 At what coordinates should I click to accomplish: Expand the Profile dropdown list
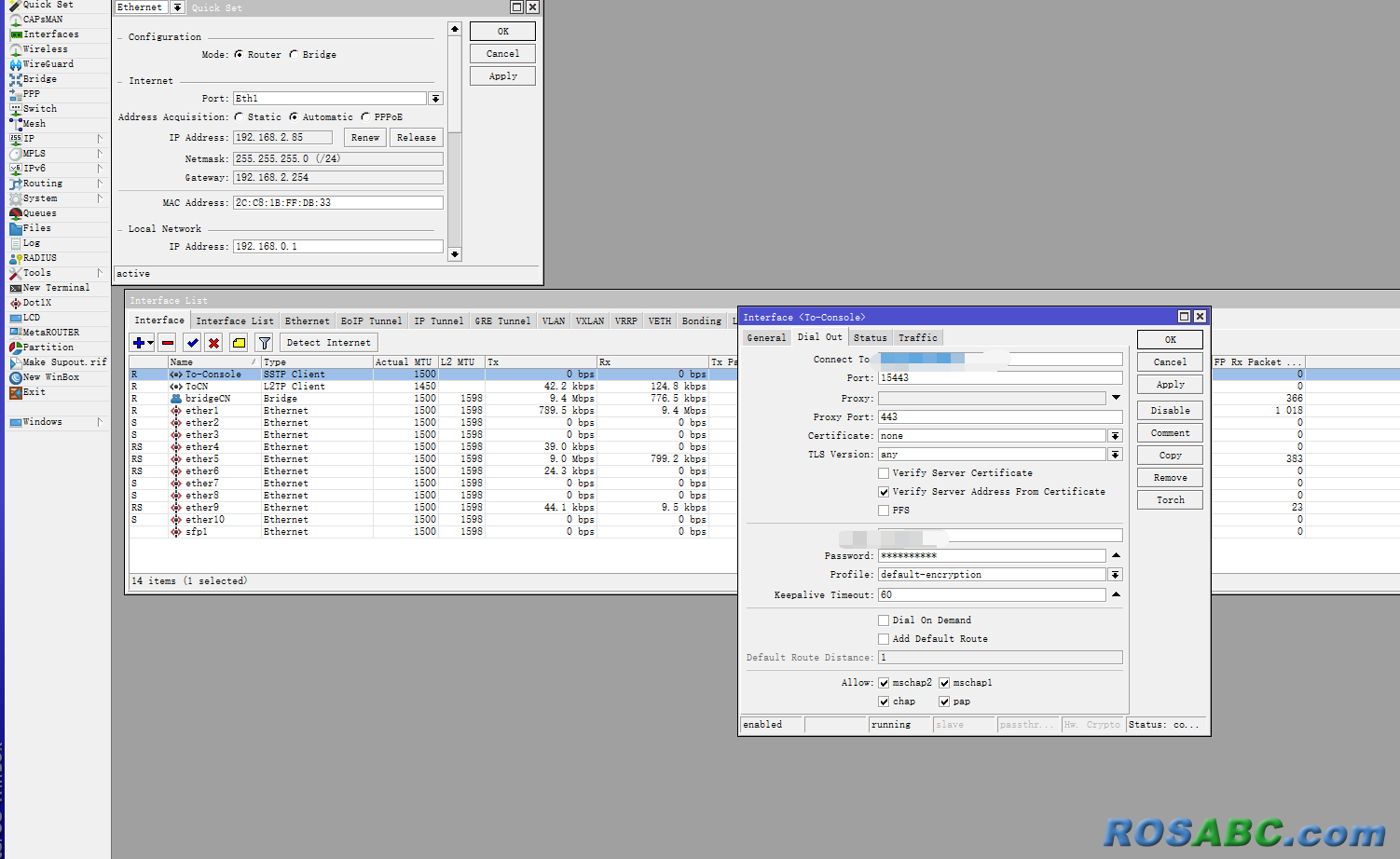tap(1115, 575)
